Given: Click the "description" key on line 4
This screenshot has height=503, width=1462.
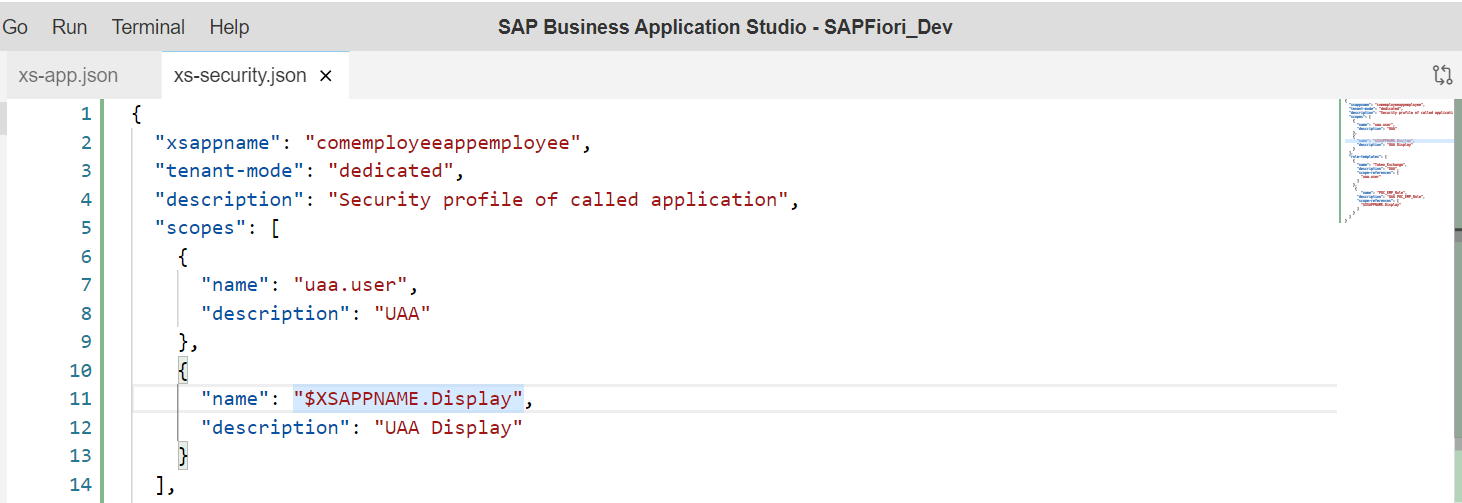Looking at the screenshot, I should pyautogui.click(x=230, y=199).
